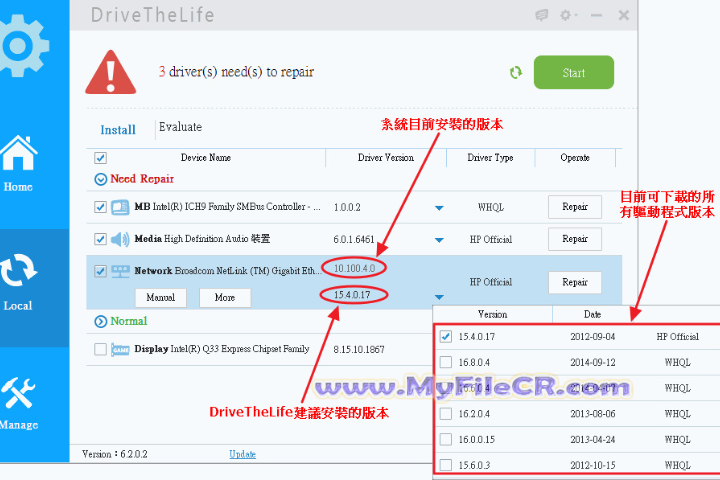Viewport: 720px width, 480px height.
Task: Click the More button under Network driver
Action: tap(225, 298)
